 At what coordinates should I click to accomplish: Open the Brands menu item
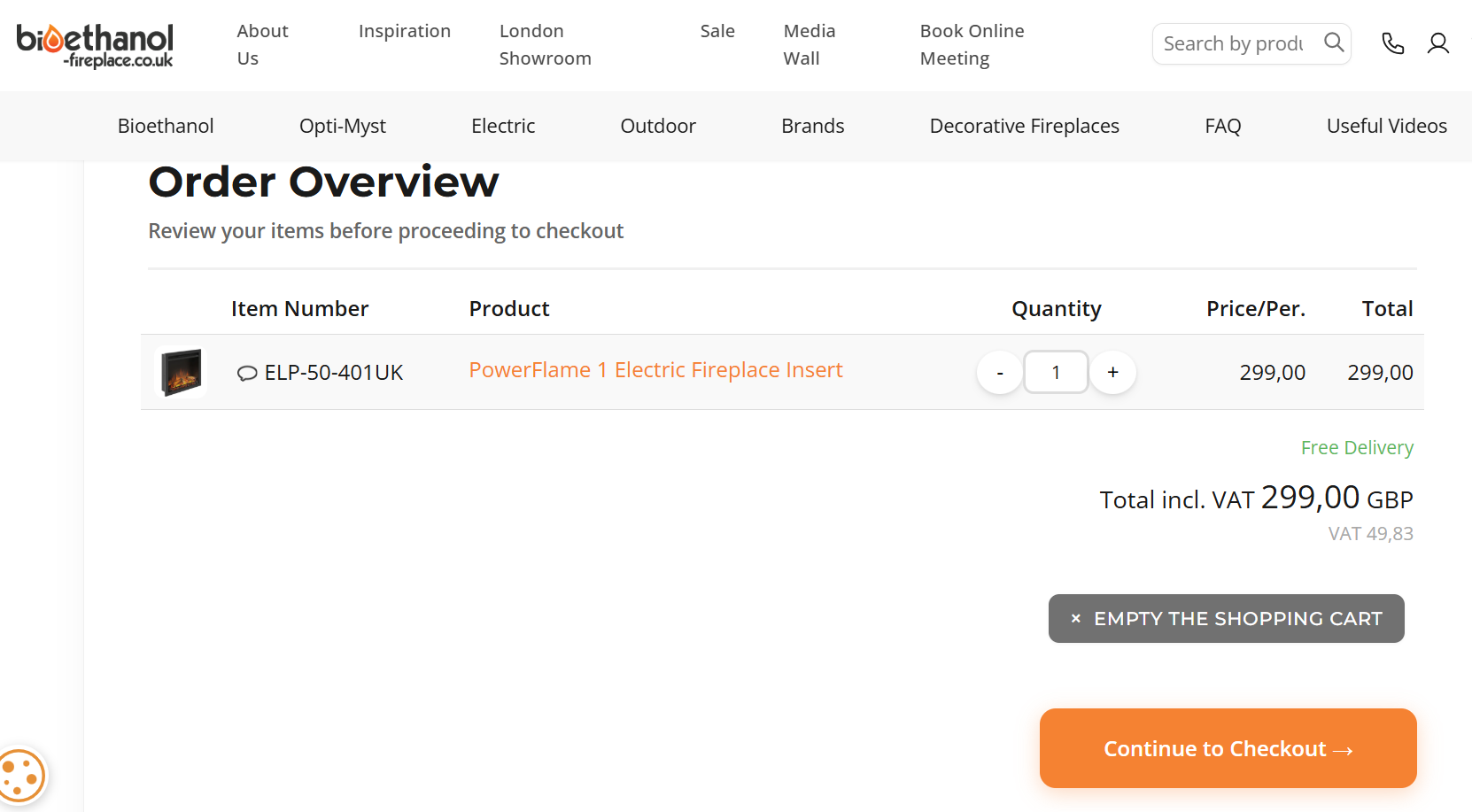click(x=812, y=126)
